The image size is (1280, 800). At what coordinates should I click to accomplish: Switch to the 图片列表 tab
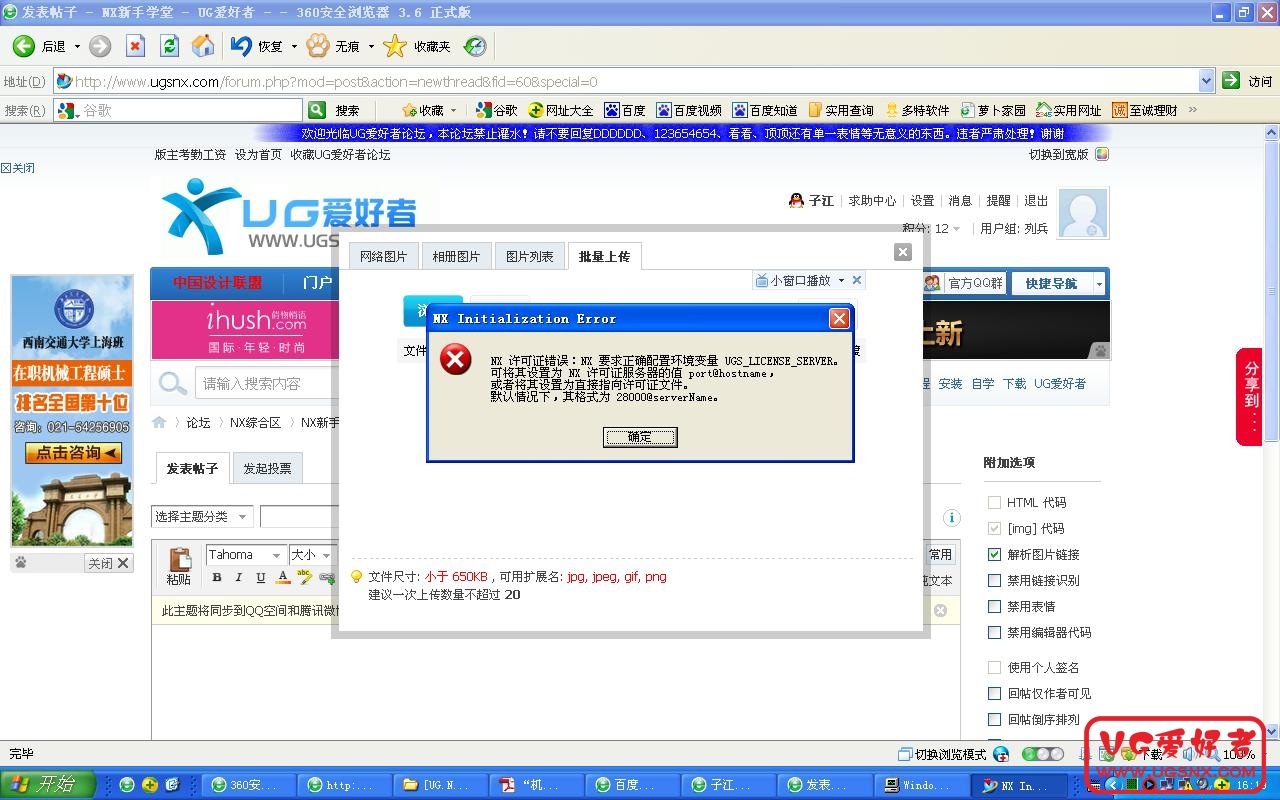[529, 256]
